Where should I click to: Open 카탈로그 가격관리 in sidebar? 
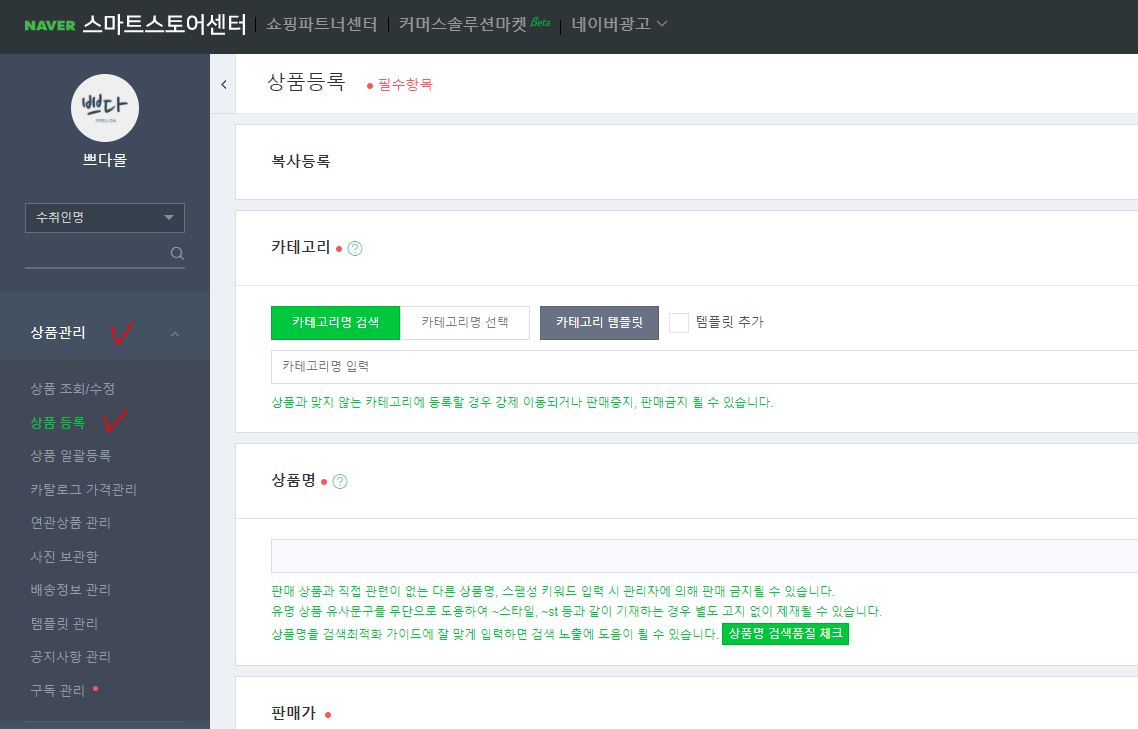click(x=83, y=489)
